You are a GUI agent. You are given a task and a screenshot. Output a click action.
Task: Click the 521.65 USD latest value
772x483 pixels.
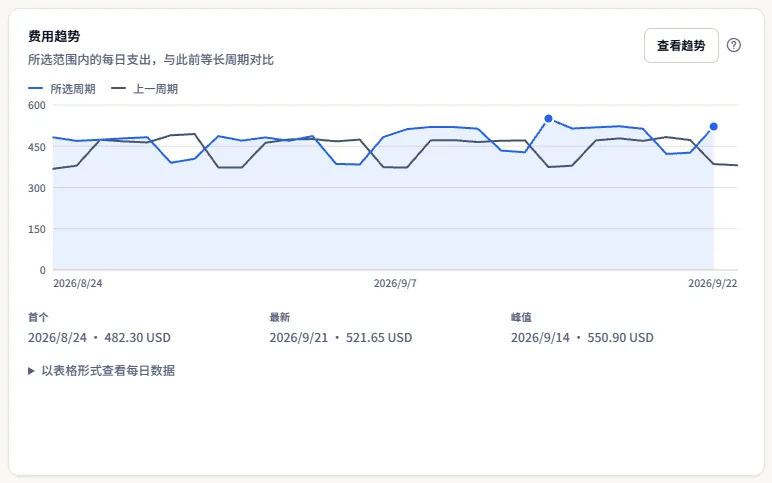point(379,338)
